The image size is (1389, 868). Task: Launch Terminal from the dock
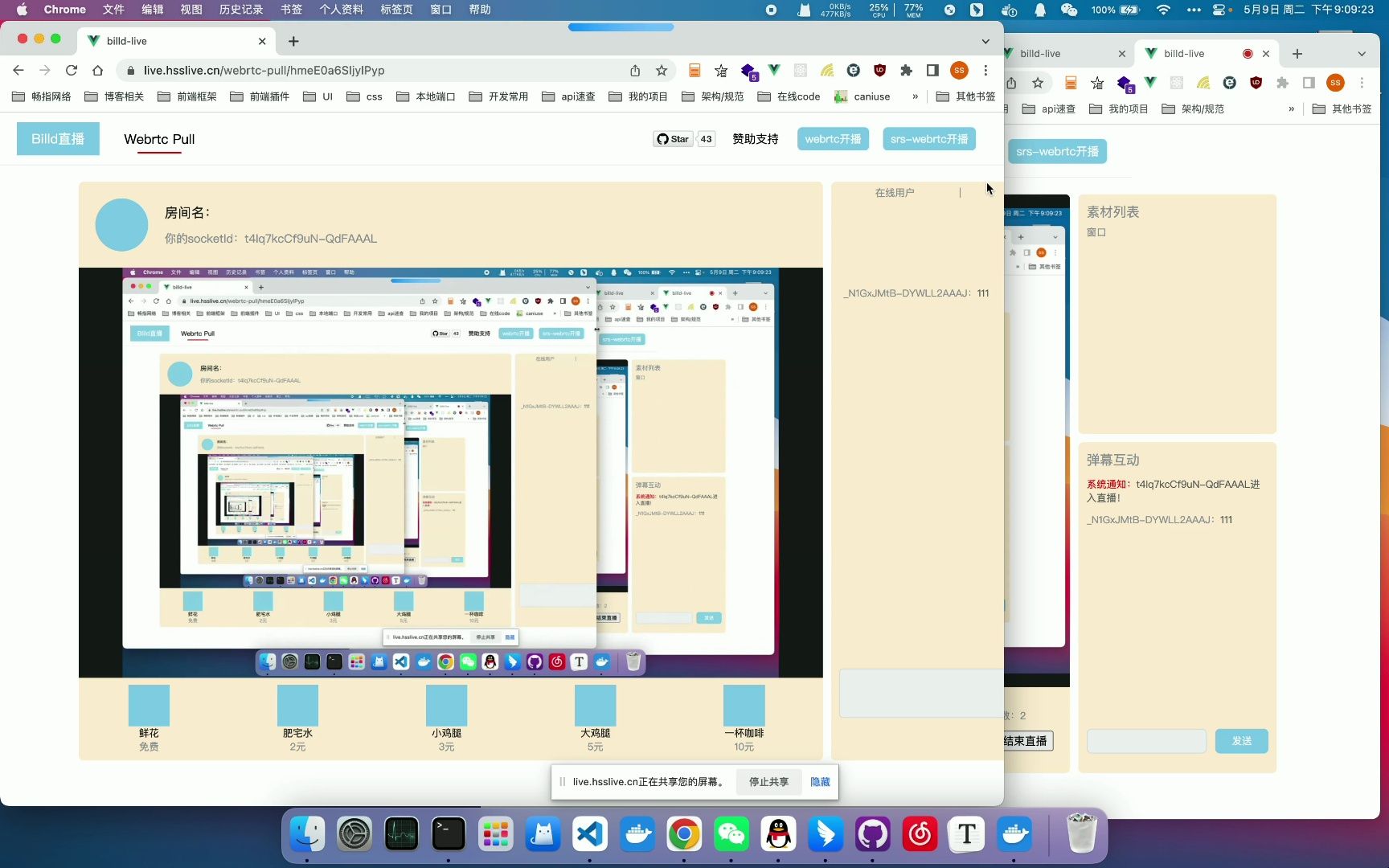tap(449, 834)
